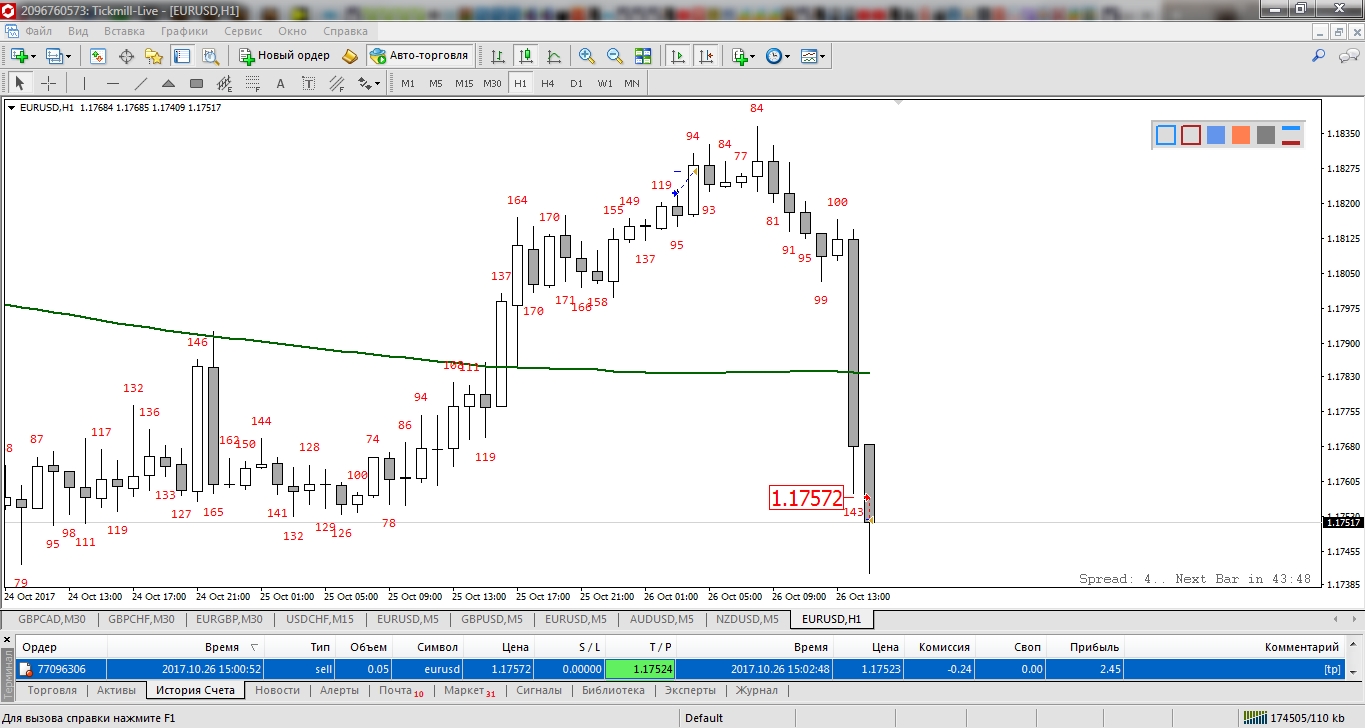Toggle the Terminal panel icon
The height and width of the screenshot is (728, 1365).
pos(182,56)
